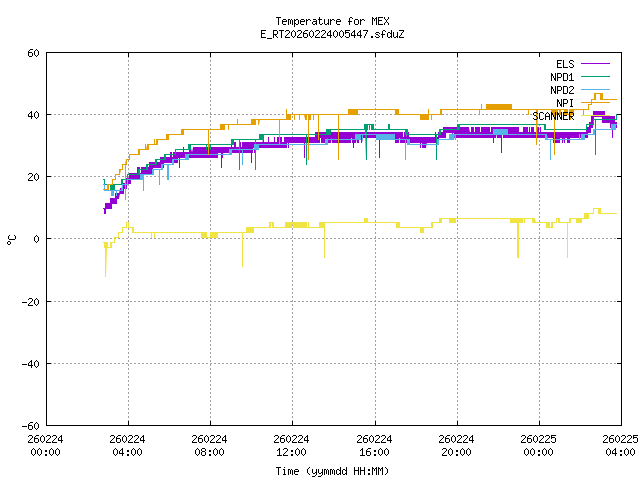640x480 pixels.
Task: Click the 260224 00:00 x-axis tick label
Action: (45, 445)
